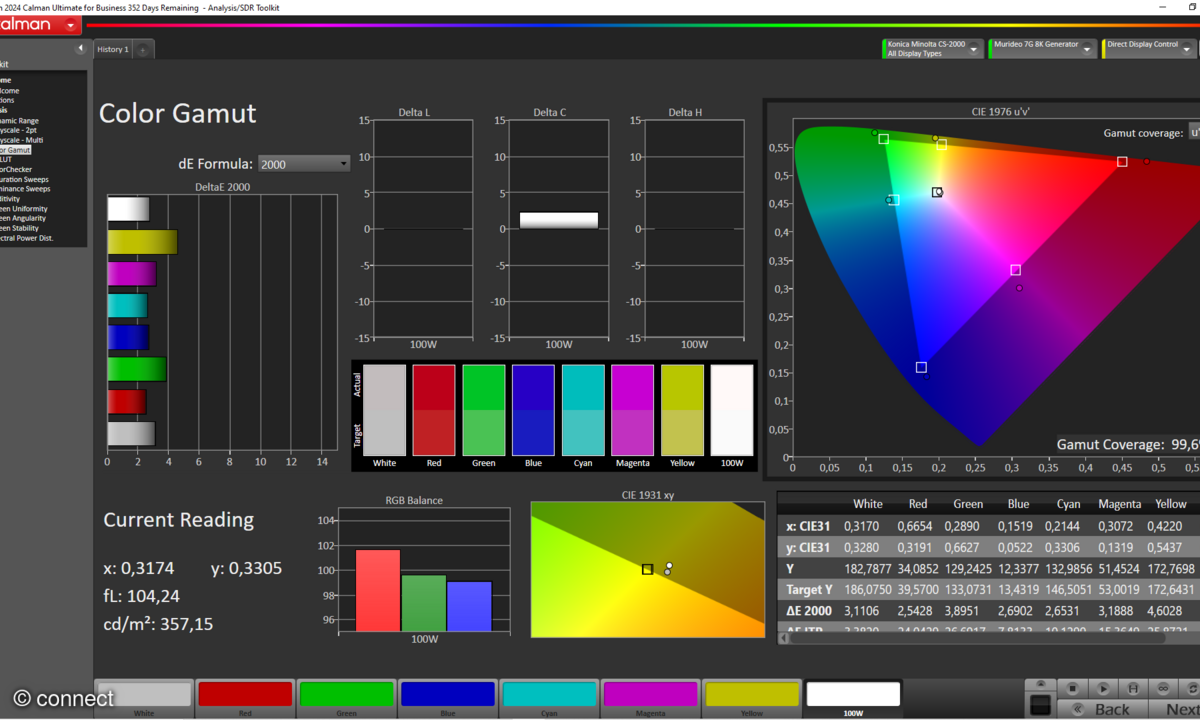Click the Target Y row label in table
Viewport: 1200px width, 720px height.
coord(809,589)
